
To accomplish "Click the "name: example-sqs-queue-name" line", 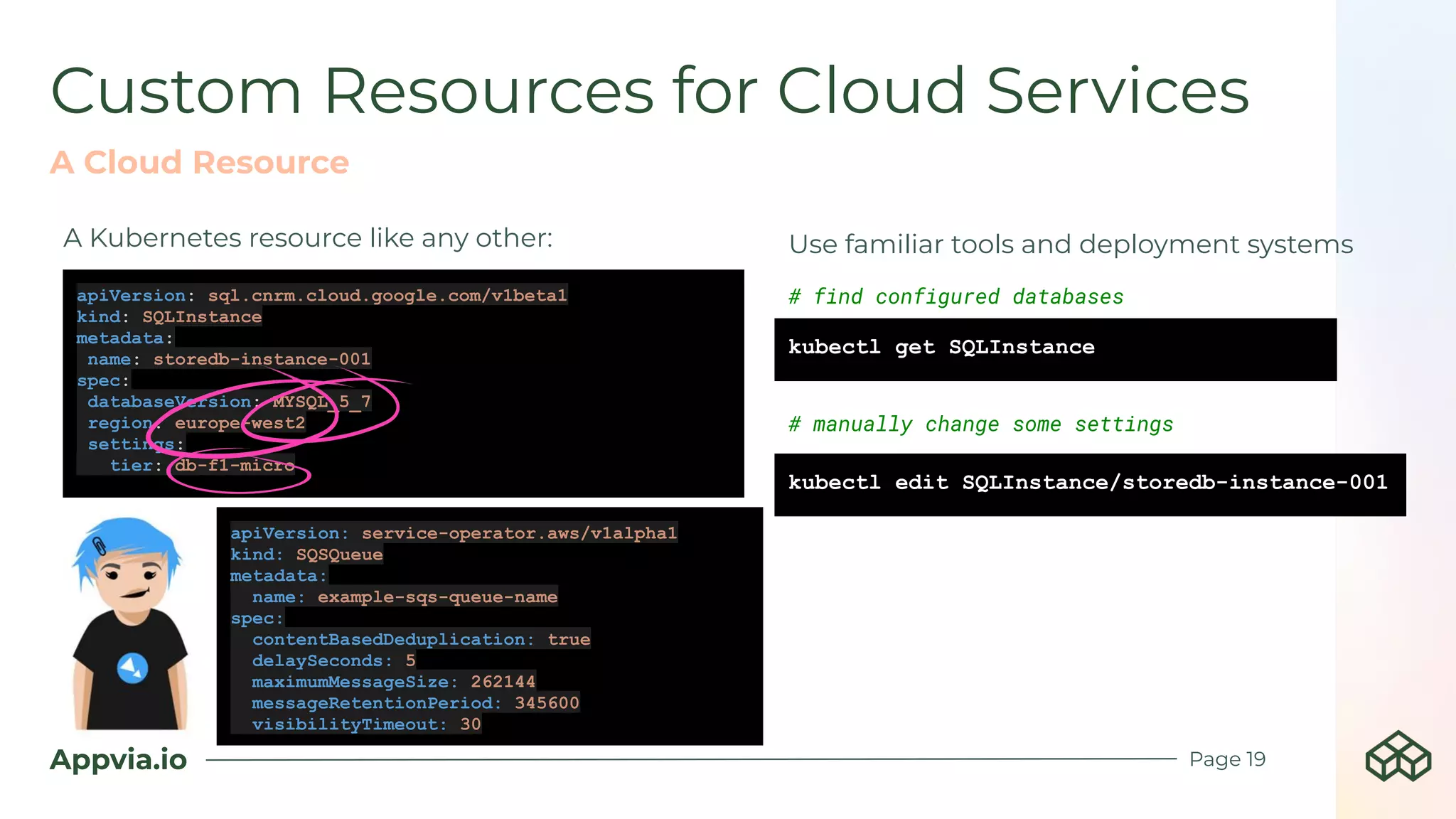I will click(x=405, y=597).
